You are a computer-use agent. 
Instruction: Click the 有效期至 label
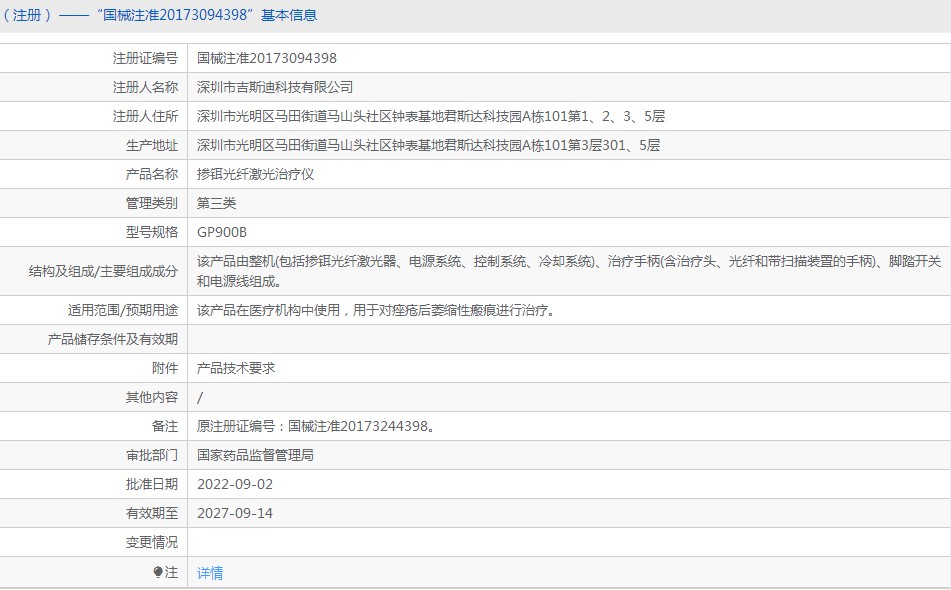coord(152,514)
